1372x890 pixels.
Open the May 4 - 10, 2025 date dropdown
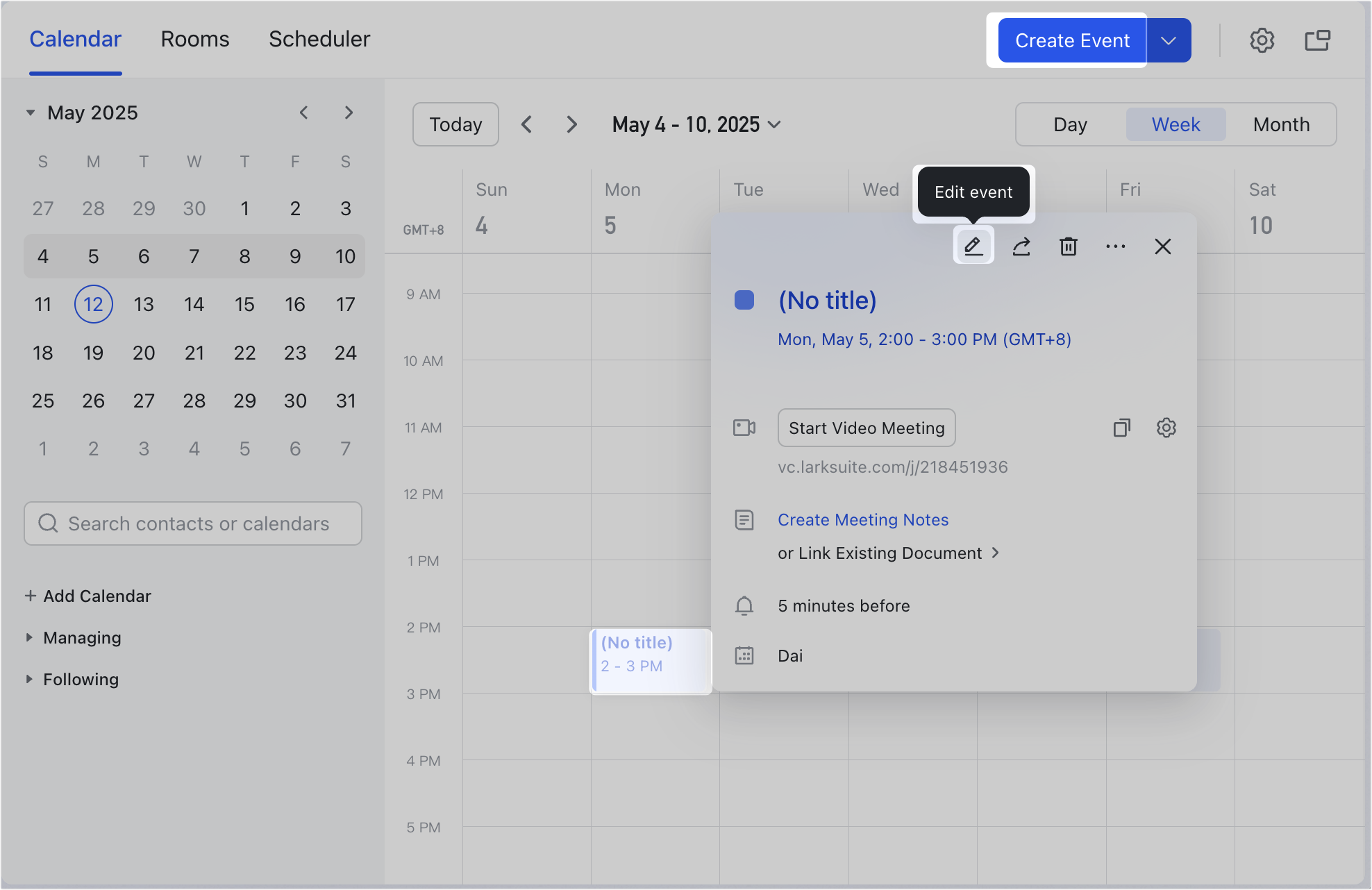(696, 124)
